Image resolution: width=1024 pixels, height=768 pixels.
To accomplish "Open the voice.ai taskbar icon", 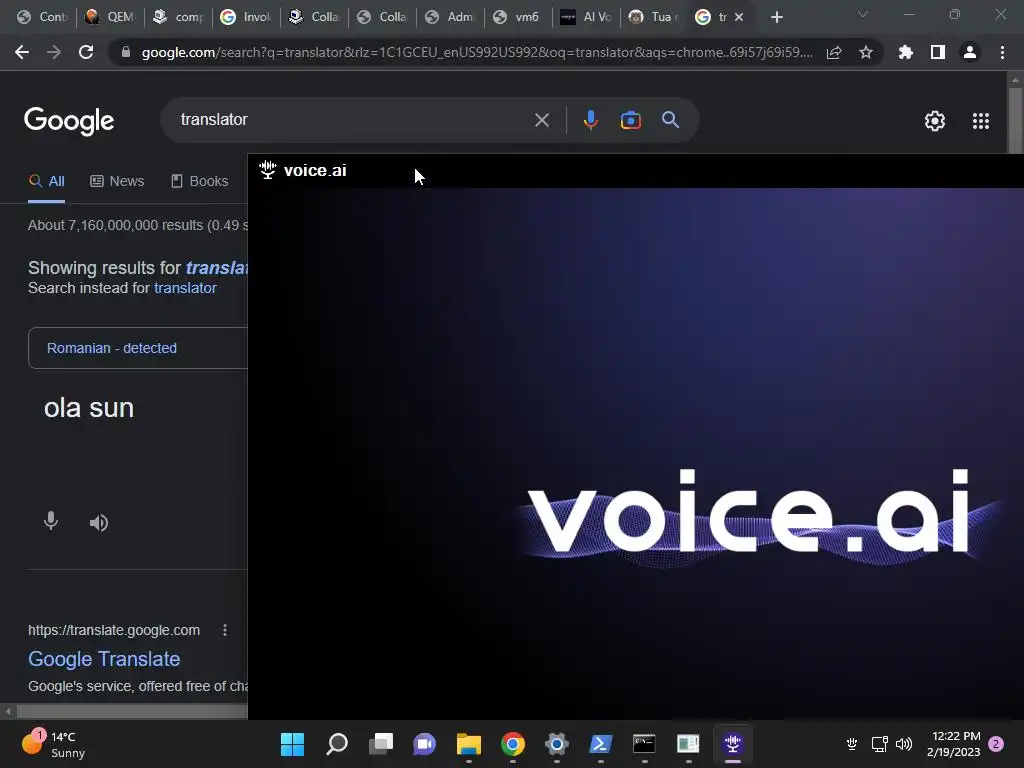I will point(732,744).
